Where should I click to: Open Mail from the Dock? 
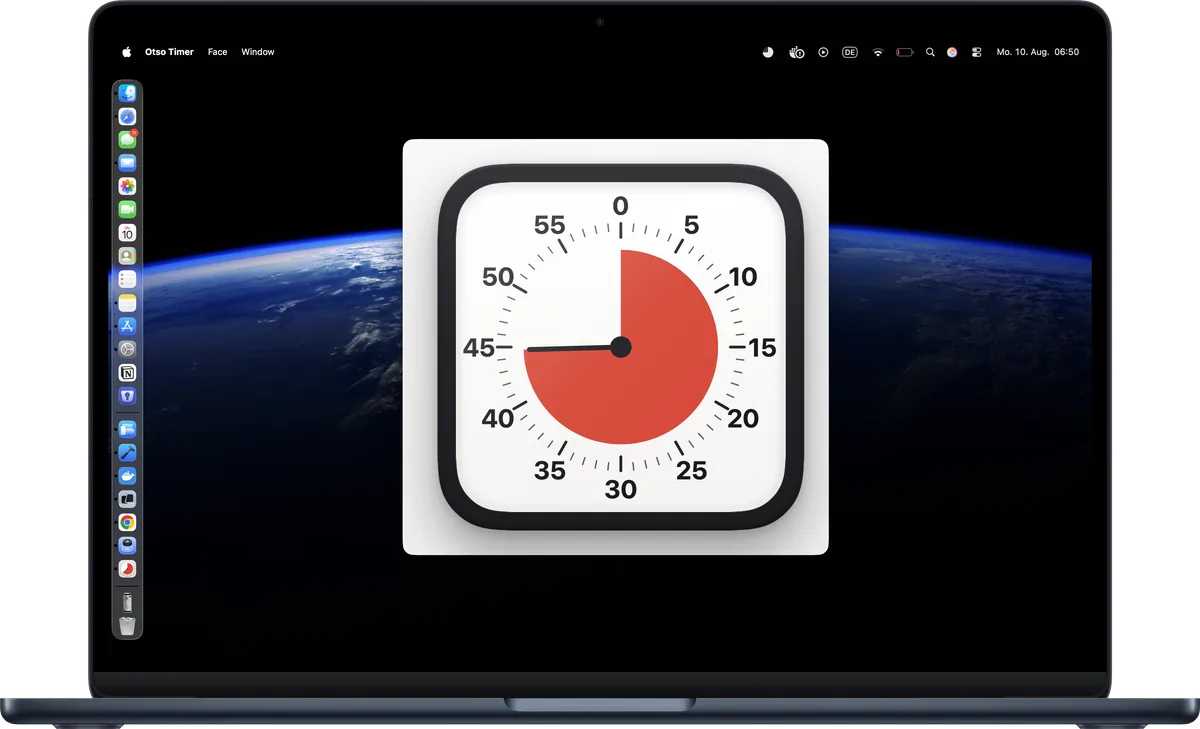pyautogui.click(x=127, y=163)
